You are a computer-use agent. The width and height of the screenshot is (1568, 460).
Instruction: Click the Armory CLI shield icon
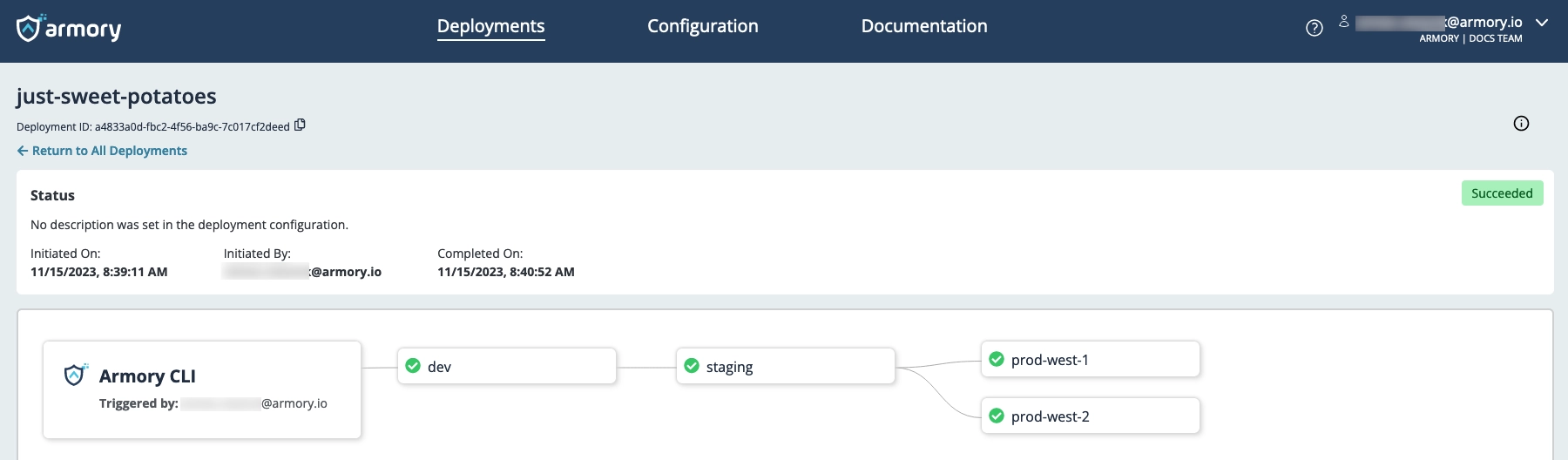(76, 375)
